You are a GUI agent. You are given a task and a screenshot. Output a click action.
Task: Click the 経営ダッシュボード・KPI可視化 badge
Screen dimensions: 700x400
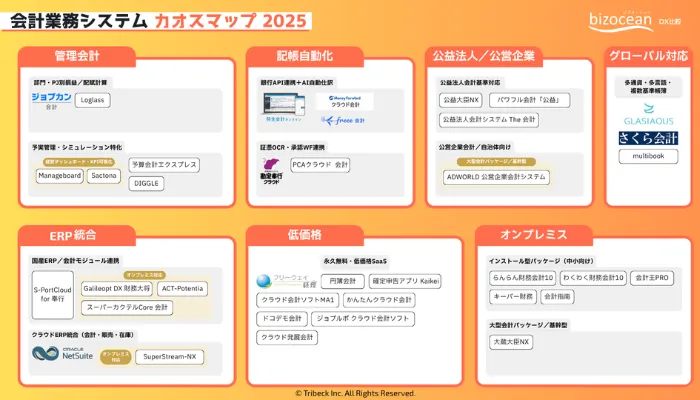pyautogui.click(x=79, y=162)
